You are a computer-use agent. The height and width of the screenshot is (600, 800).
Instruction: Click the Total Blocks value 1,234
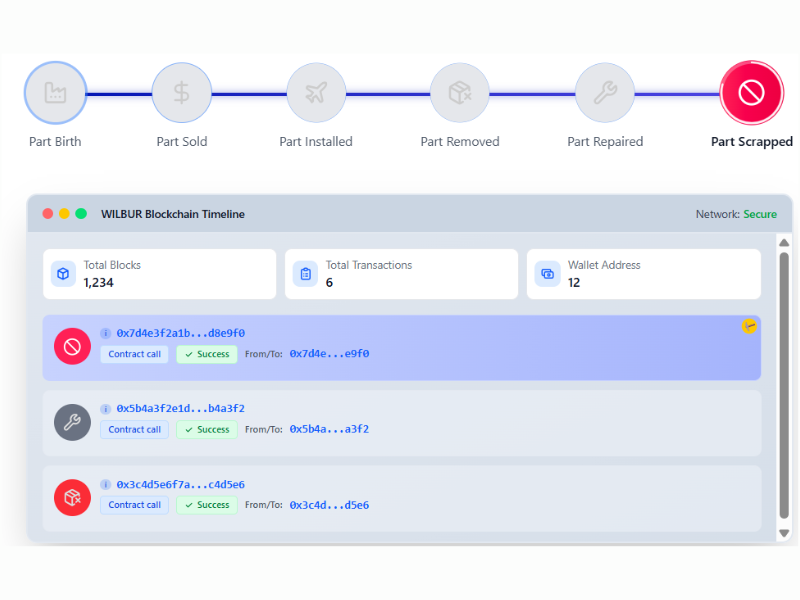coord(98,283)
